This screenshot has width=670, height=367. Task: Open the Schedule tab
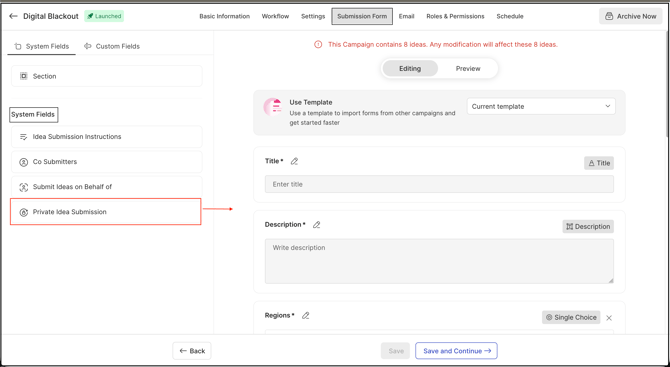click(x=510, y=16)
